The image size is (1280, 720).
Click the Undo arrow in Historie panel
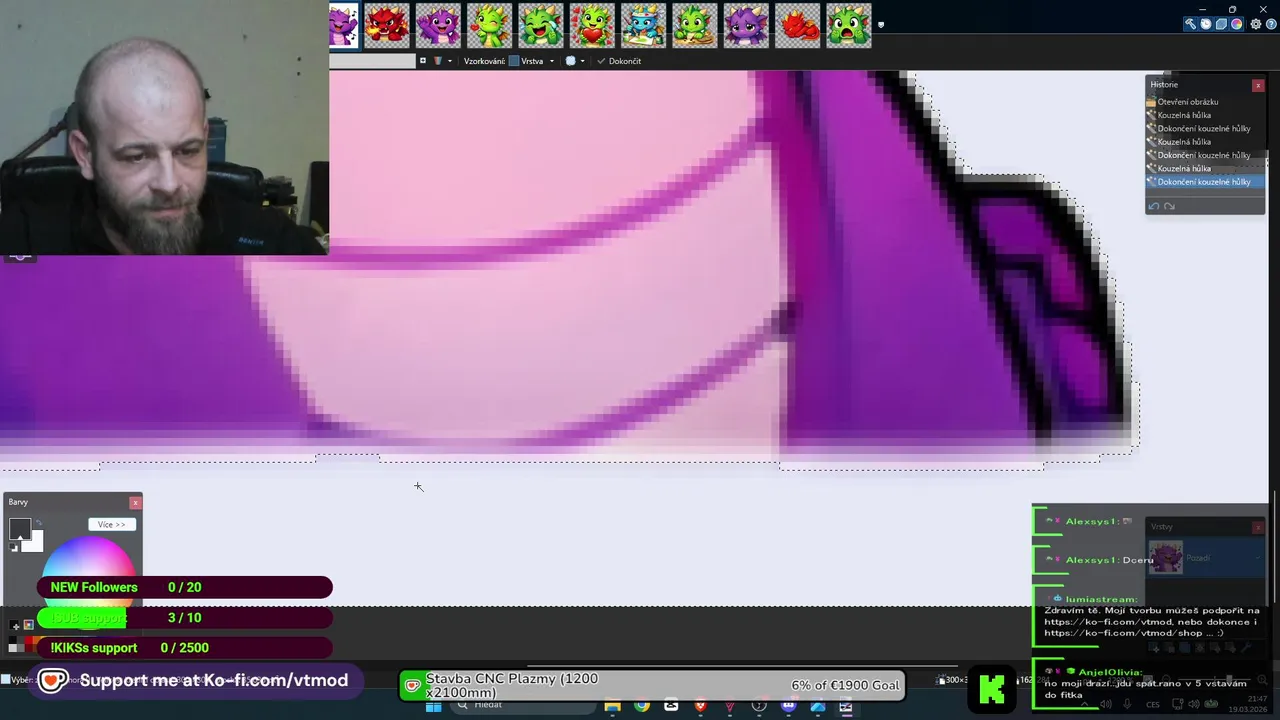pos(1154,206)
